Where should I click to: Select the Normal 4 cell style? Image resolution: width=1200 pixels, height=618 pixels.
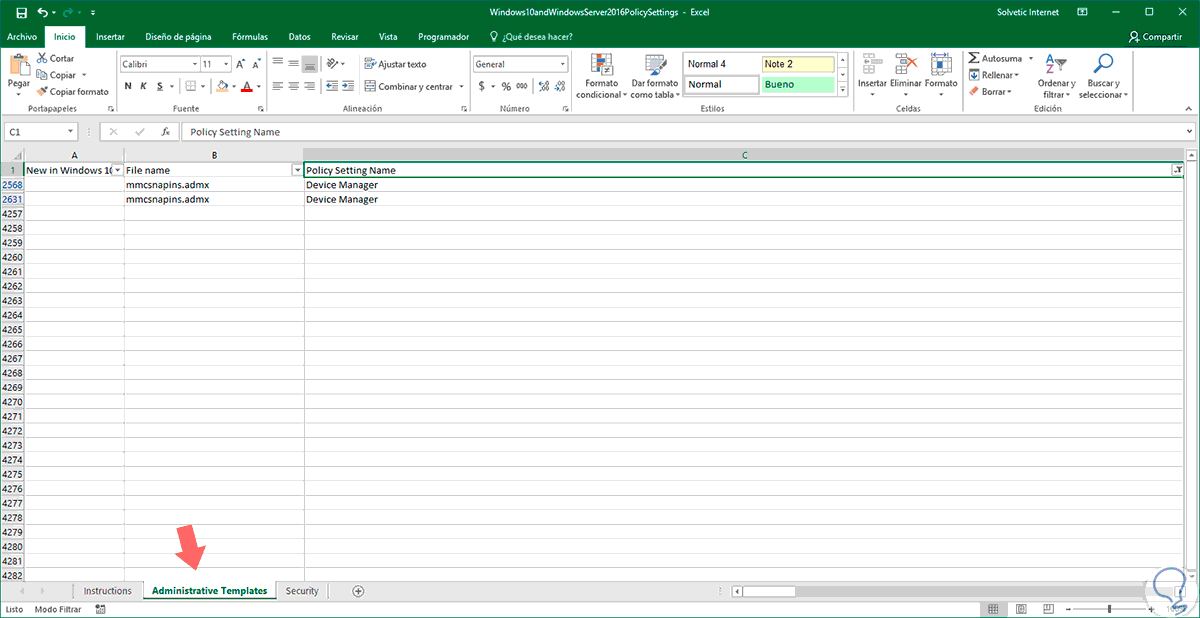[x=721, y=64]
